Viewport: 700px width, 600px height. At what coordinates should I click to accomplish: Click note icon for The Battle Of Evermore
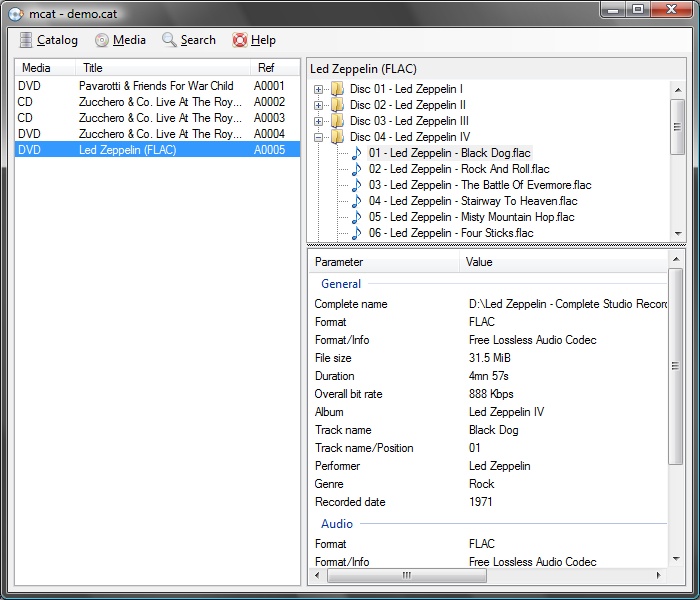click(x=357, y=185)
